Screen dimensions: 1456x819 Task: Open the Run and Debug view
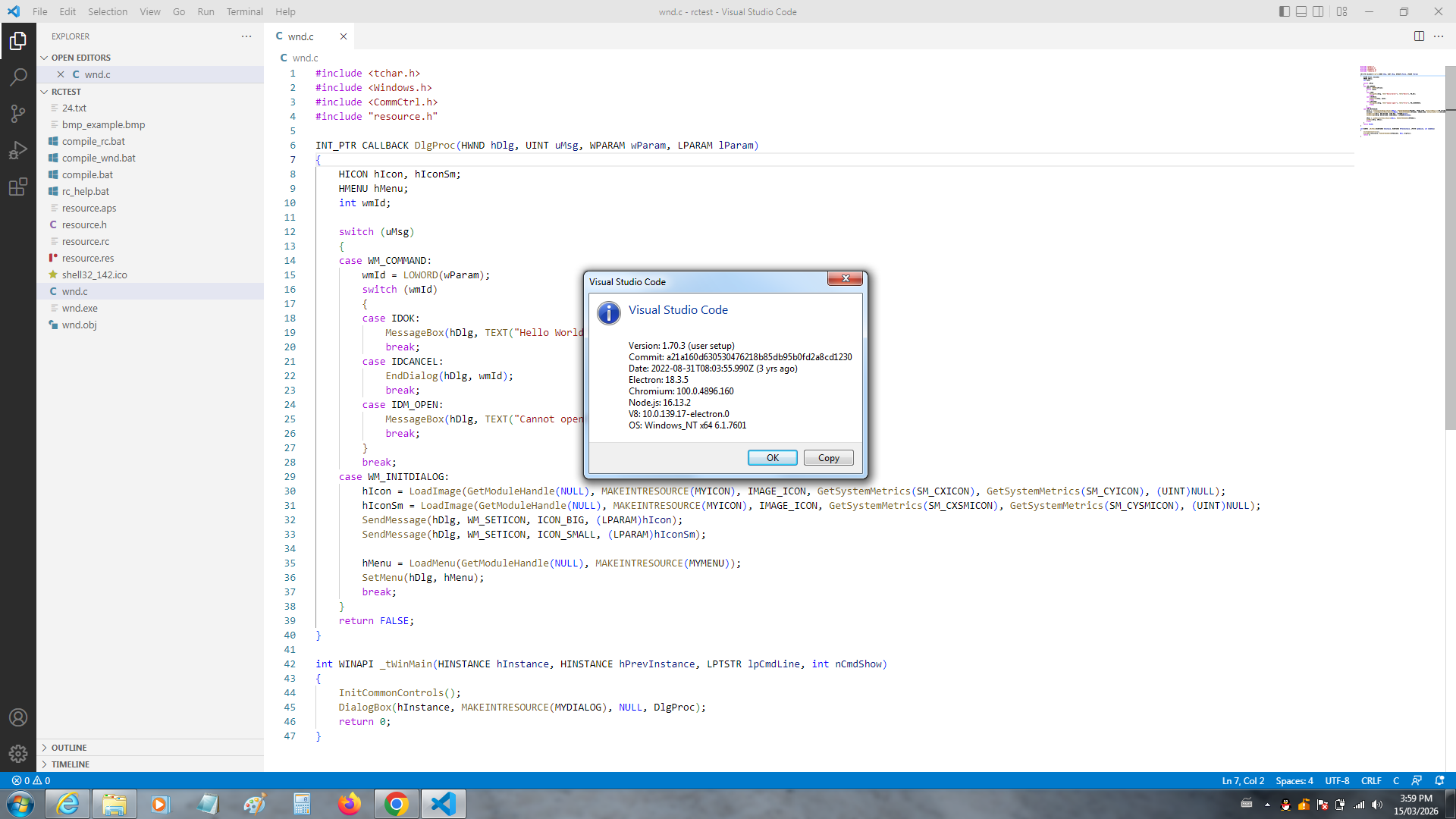[18, 150]
